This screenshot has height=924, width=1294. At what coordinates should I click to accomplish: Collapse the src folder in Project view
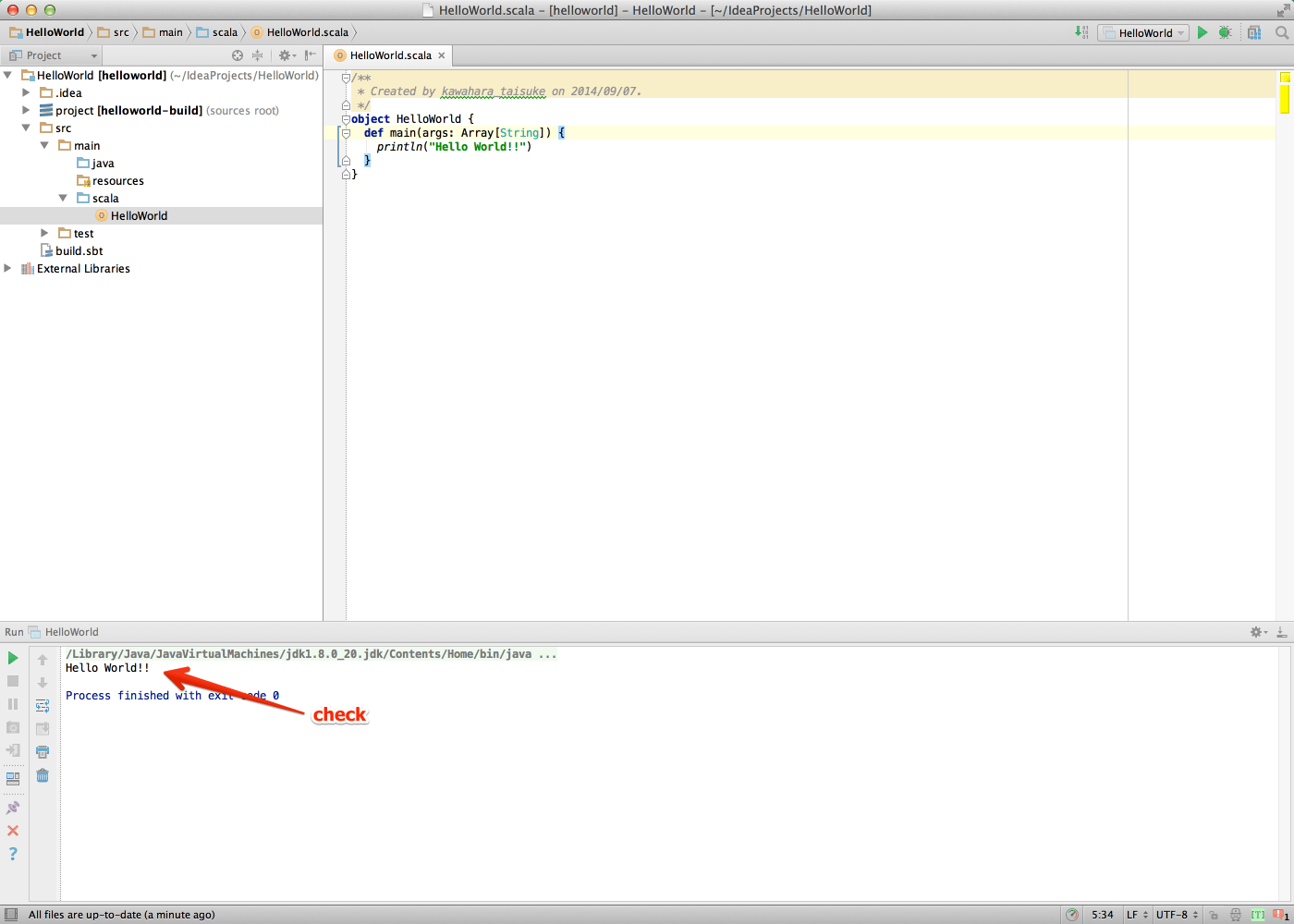click(x=26, y=128)
